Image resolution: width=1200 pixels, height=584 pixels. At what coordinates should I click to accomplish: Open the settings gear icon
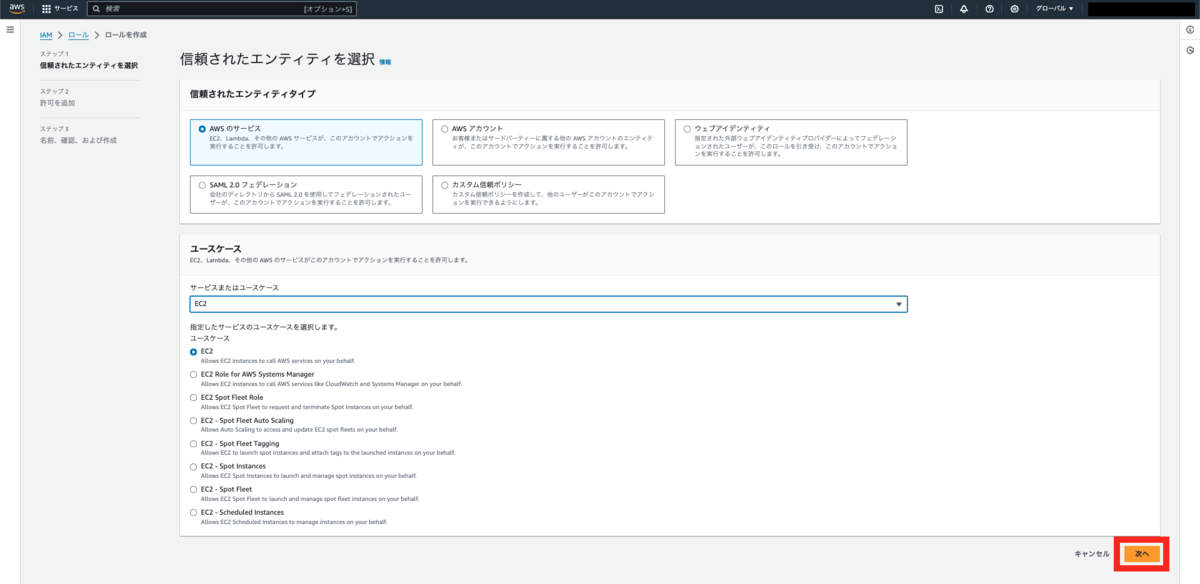point(1014,9)
